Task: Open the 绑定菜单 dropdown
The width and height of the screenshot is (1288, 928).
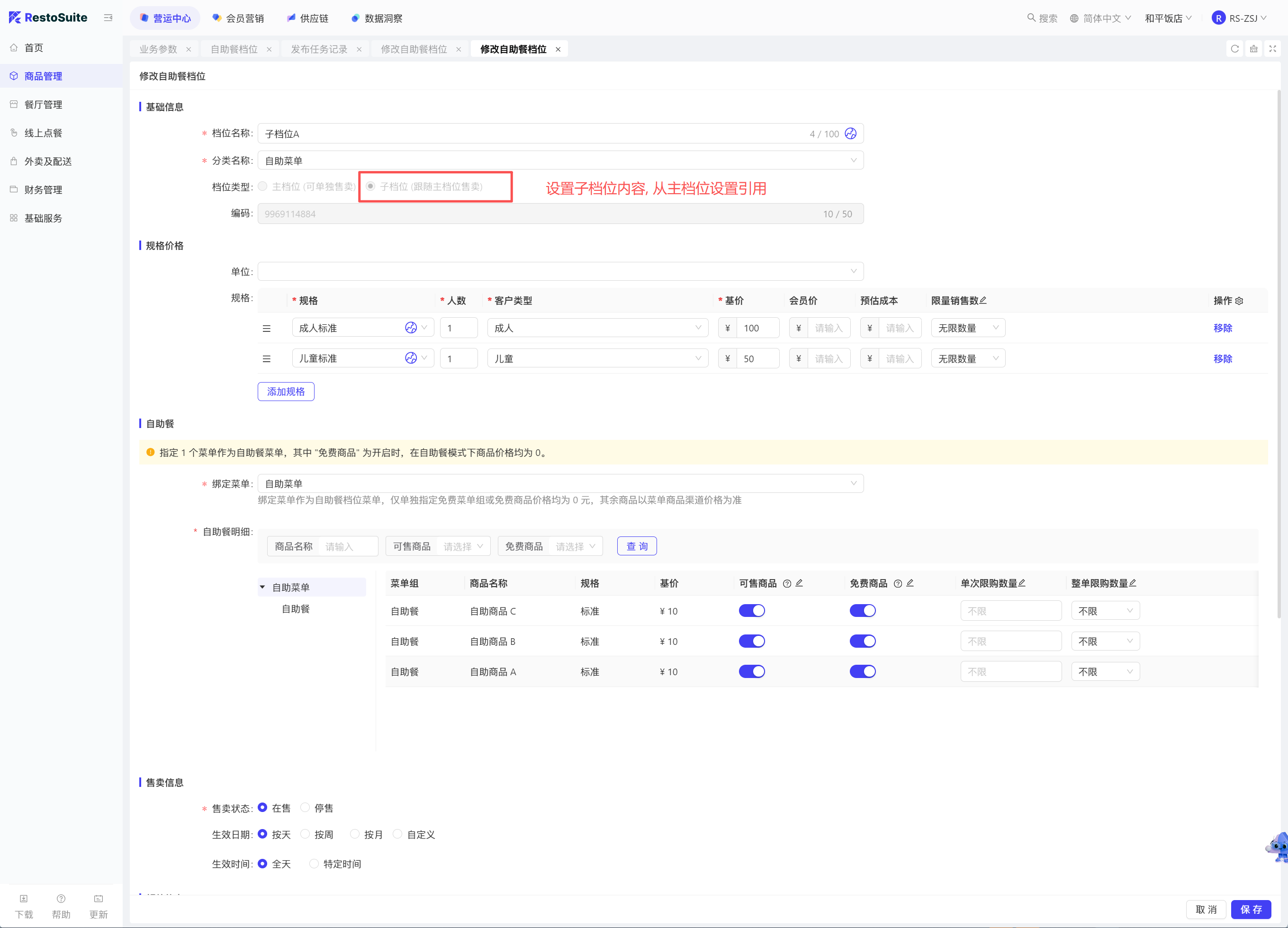Action: click(560, 483)
